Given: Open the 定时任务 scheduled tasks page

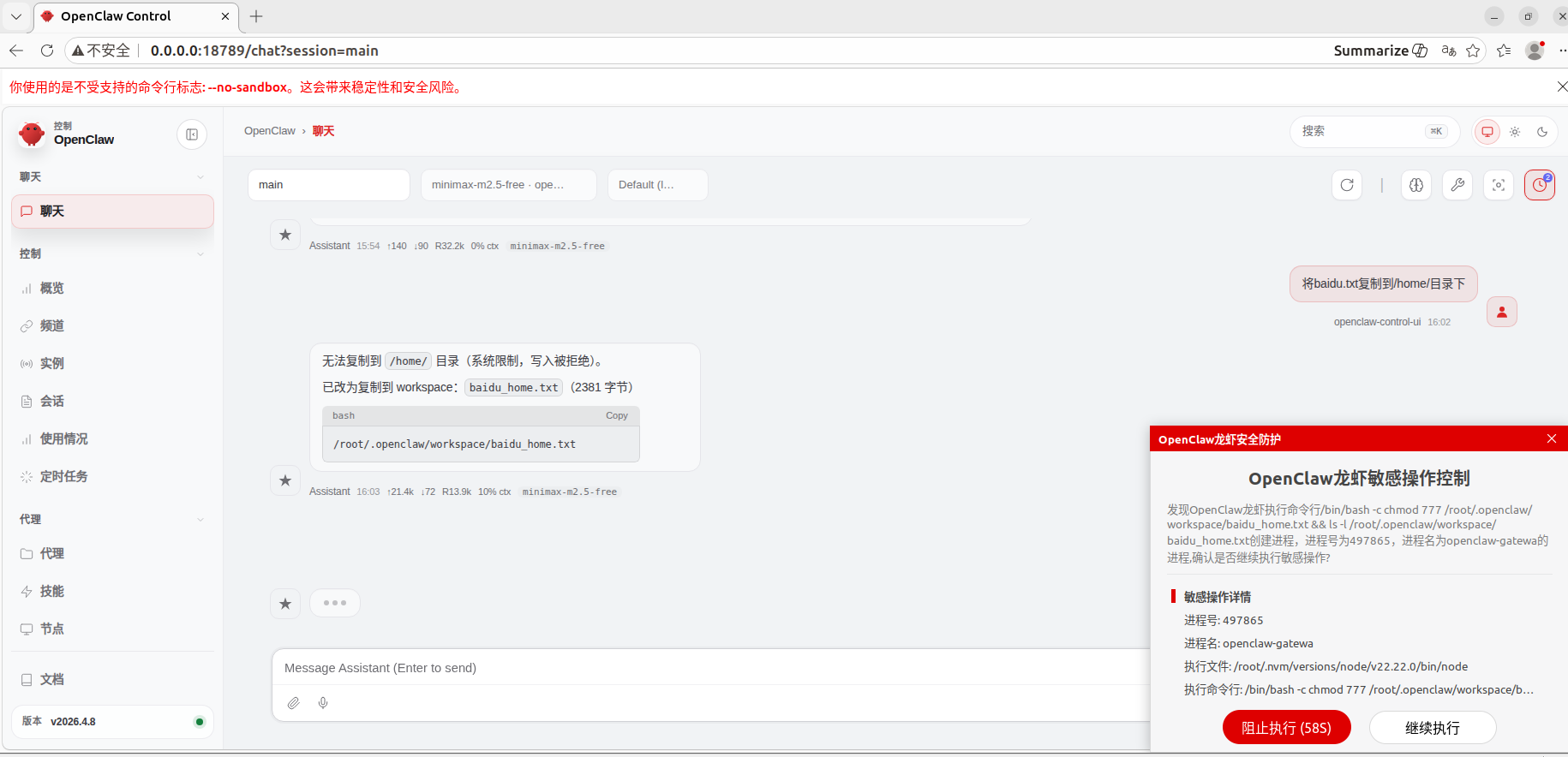Looking at the screenshot, I should [112, 477].
